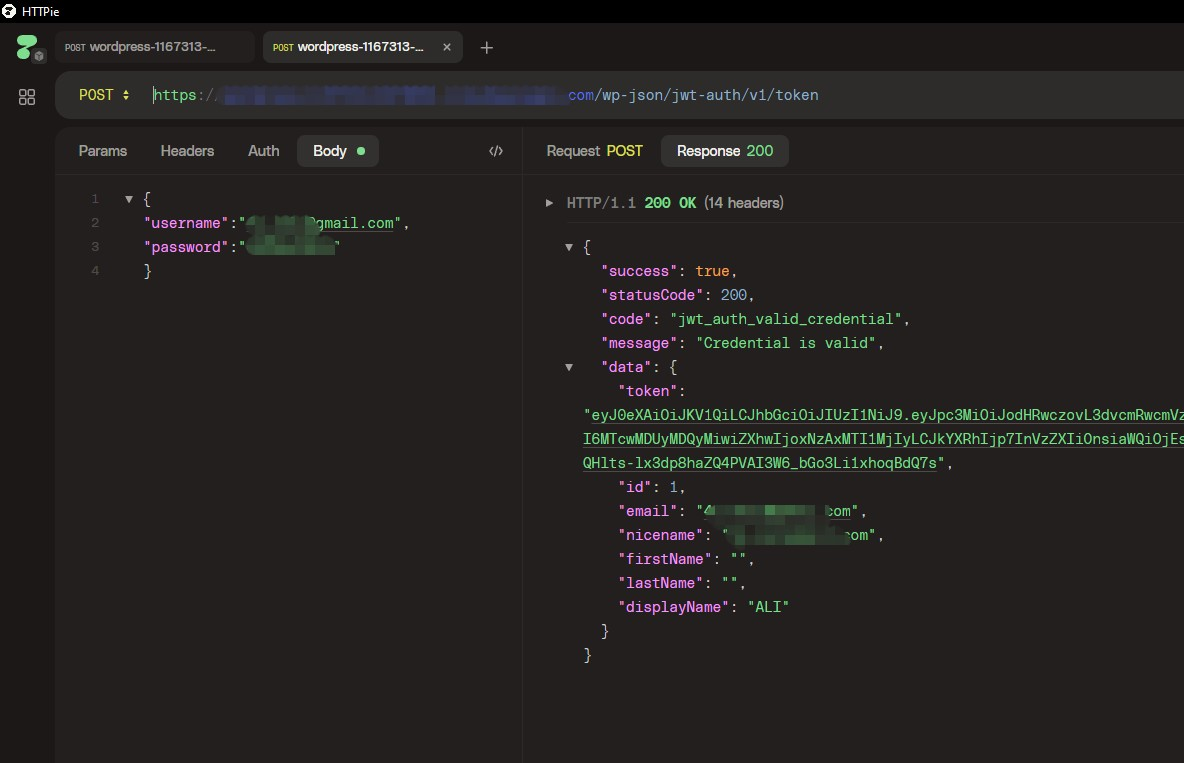Click the "id" key in response data
The width and height of the screenshot is (1184, 763).
[634, 487]
